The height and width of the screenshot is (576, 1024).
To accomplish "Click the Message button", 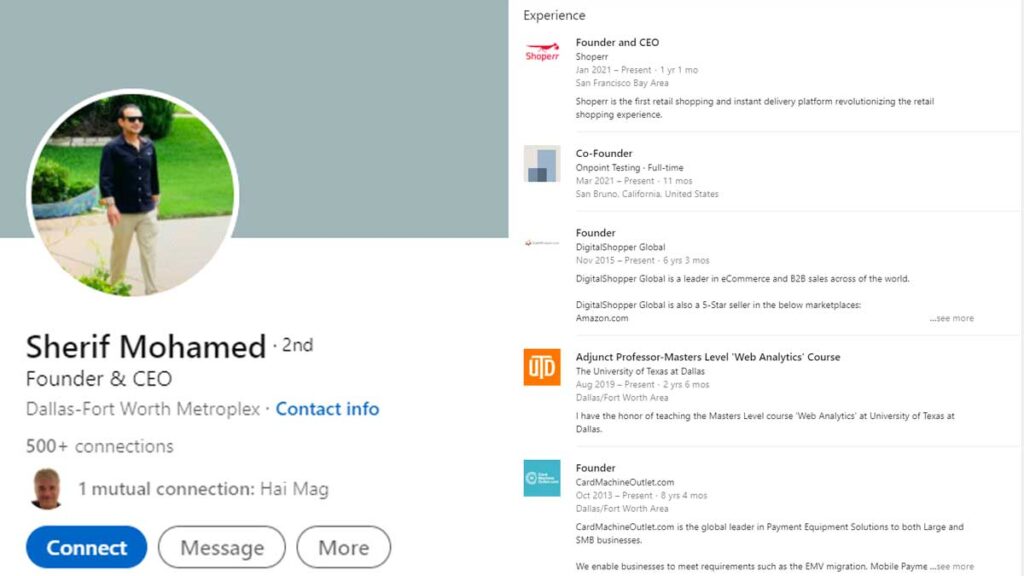I will pyautogui.click(x=222, y=547).
